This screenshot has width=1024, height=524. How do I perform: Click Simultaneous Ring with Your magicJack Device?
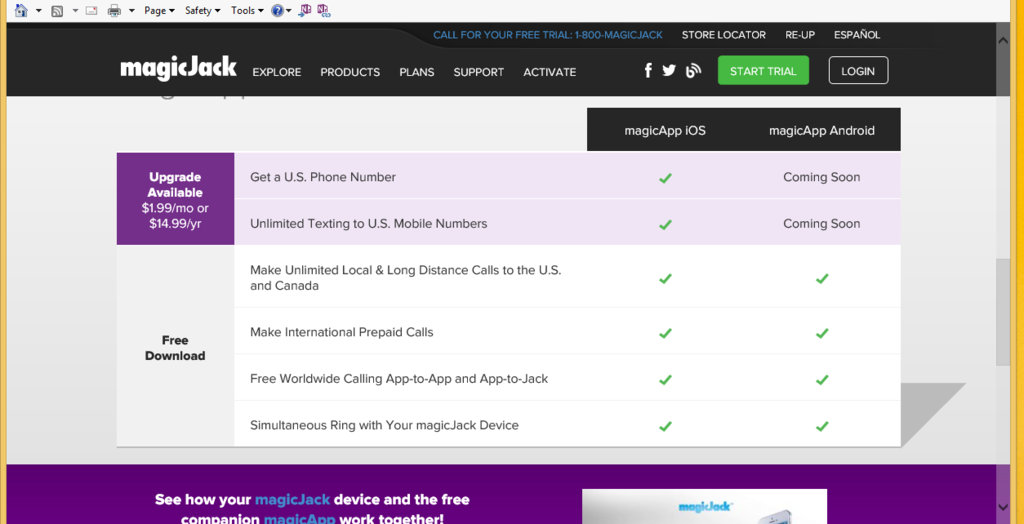pyautogui.click(x=384, y=425)
